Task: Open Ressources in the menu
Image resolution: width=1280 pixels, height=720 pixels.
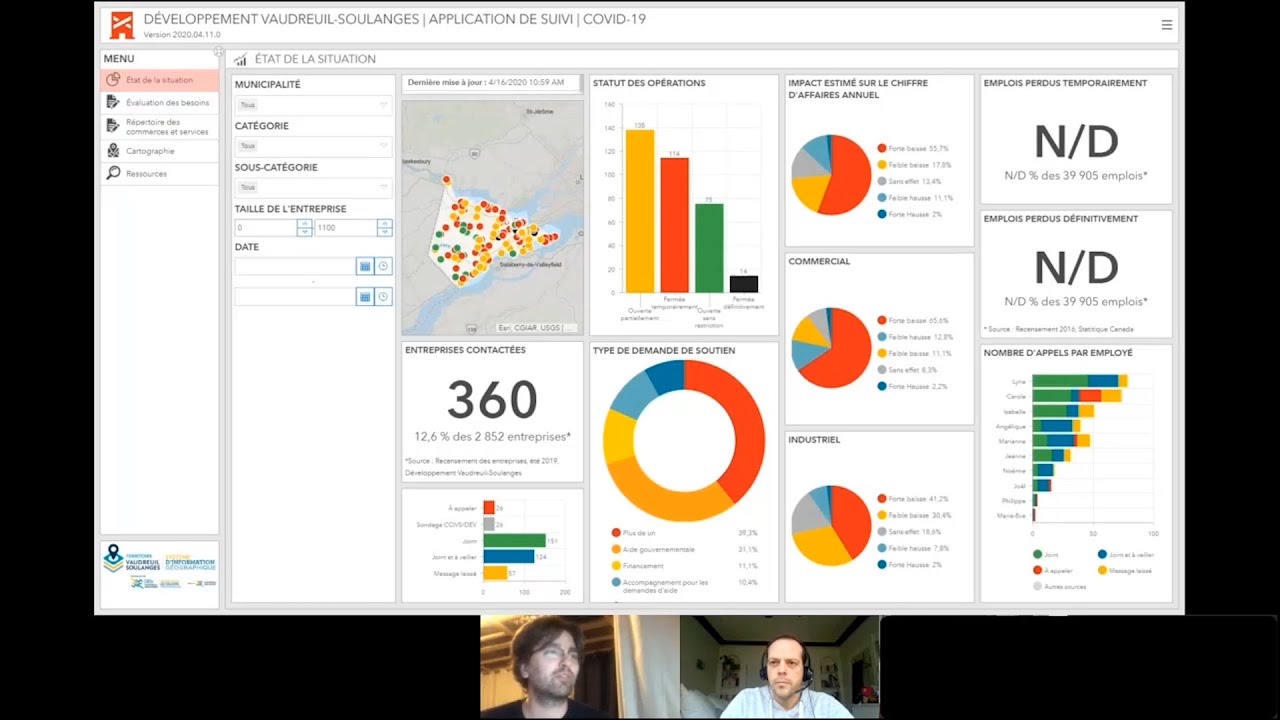Action: [160, 173]
